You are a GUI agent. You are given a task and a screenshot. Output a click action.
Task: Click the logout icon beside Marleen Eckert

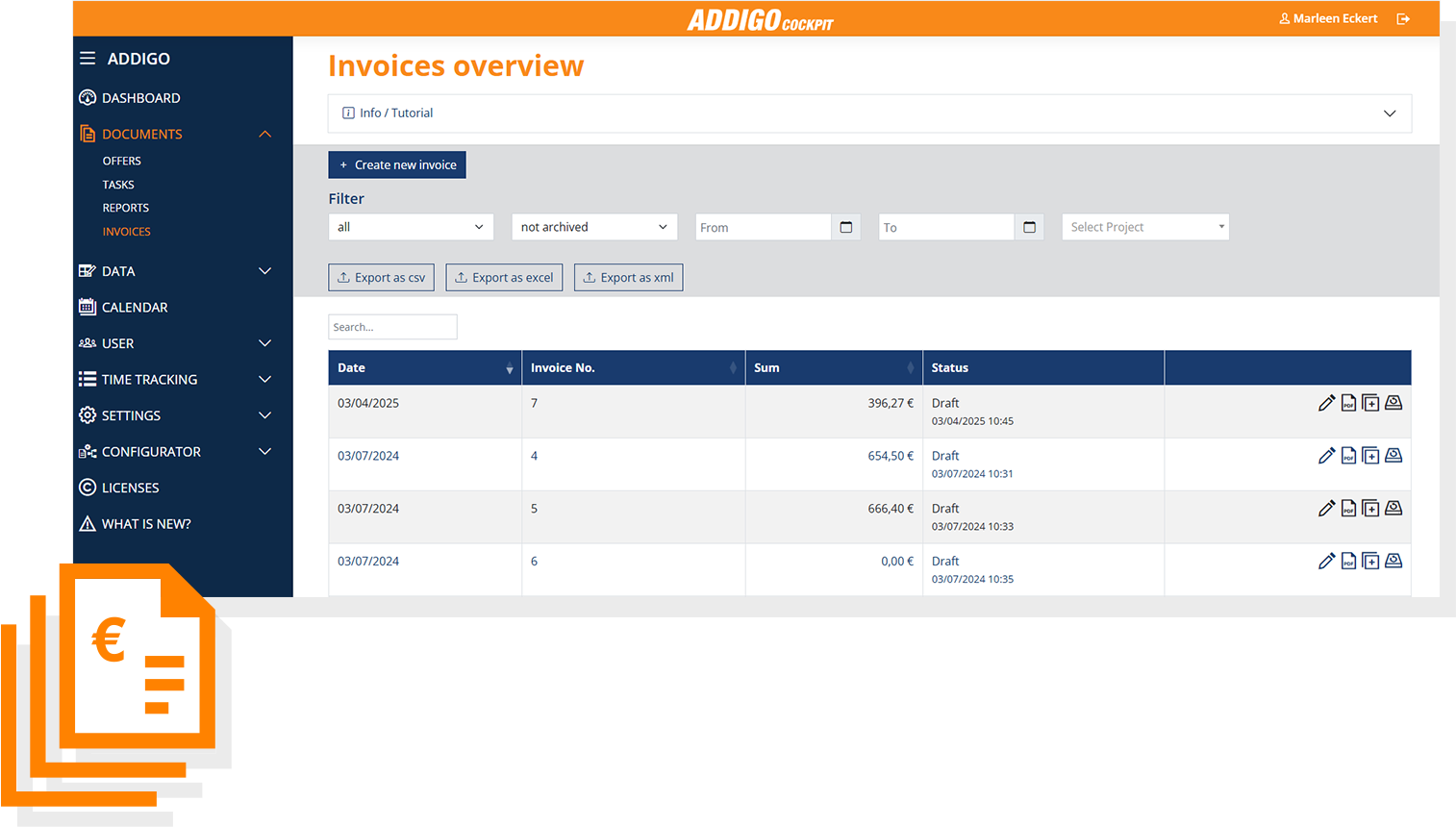(1403, 18)
